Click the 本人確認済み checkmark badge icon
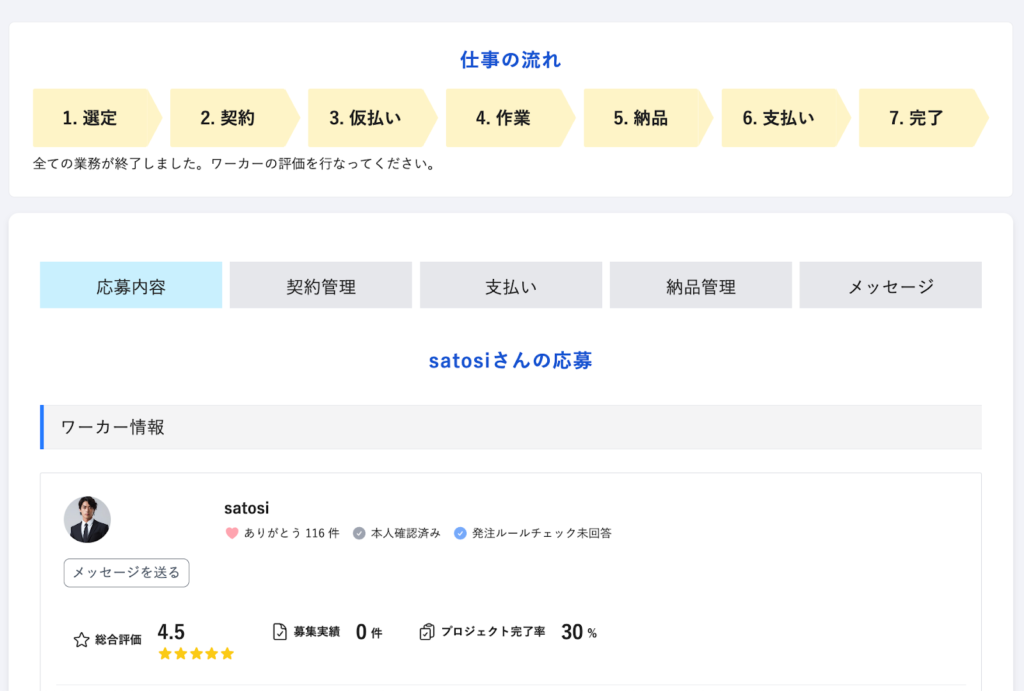 click(x=359, y=533)
